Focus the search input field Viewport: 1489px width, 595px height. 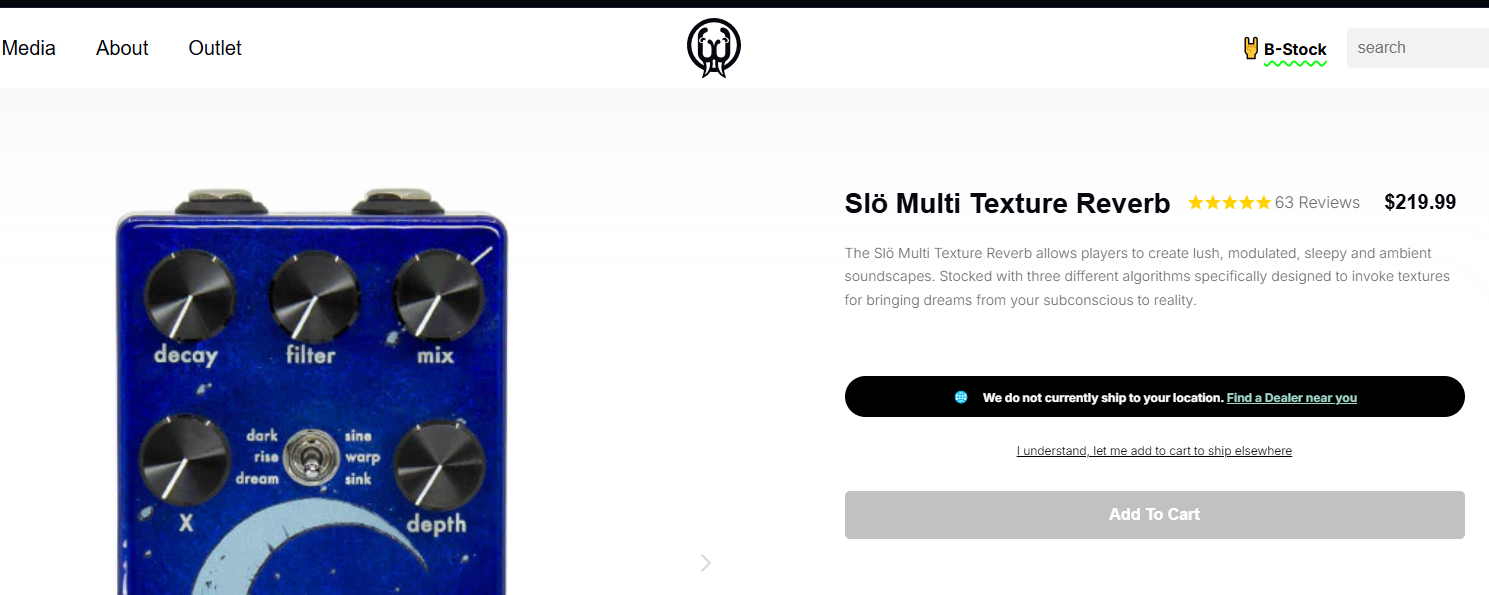(x=1418, y=48)
